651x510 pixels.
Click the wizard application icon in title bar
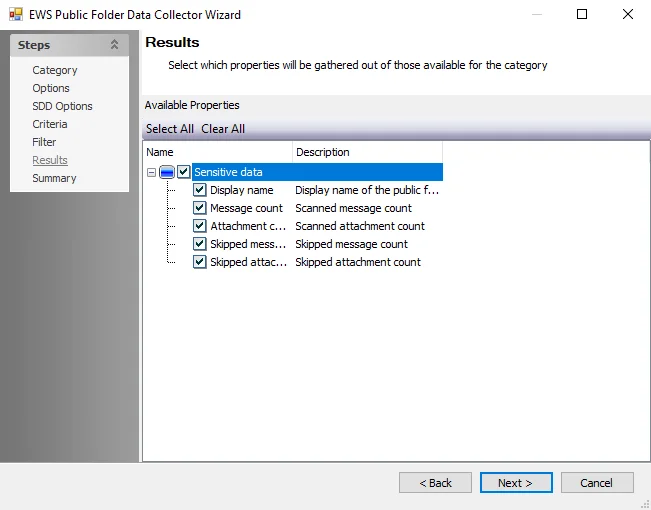(x=16, y=15)
